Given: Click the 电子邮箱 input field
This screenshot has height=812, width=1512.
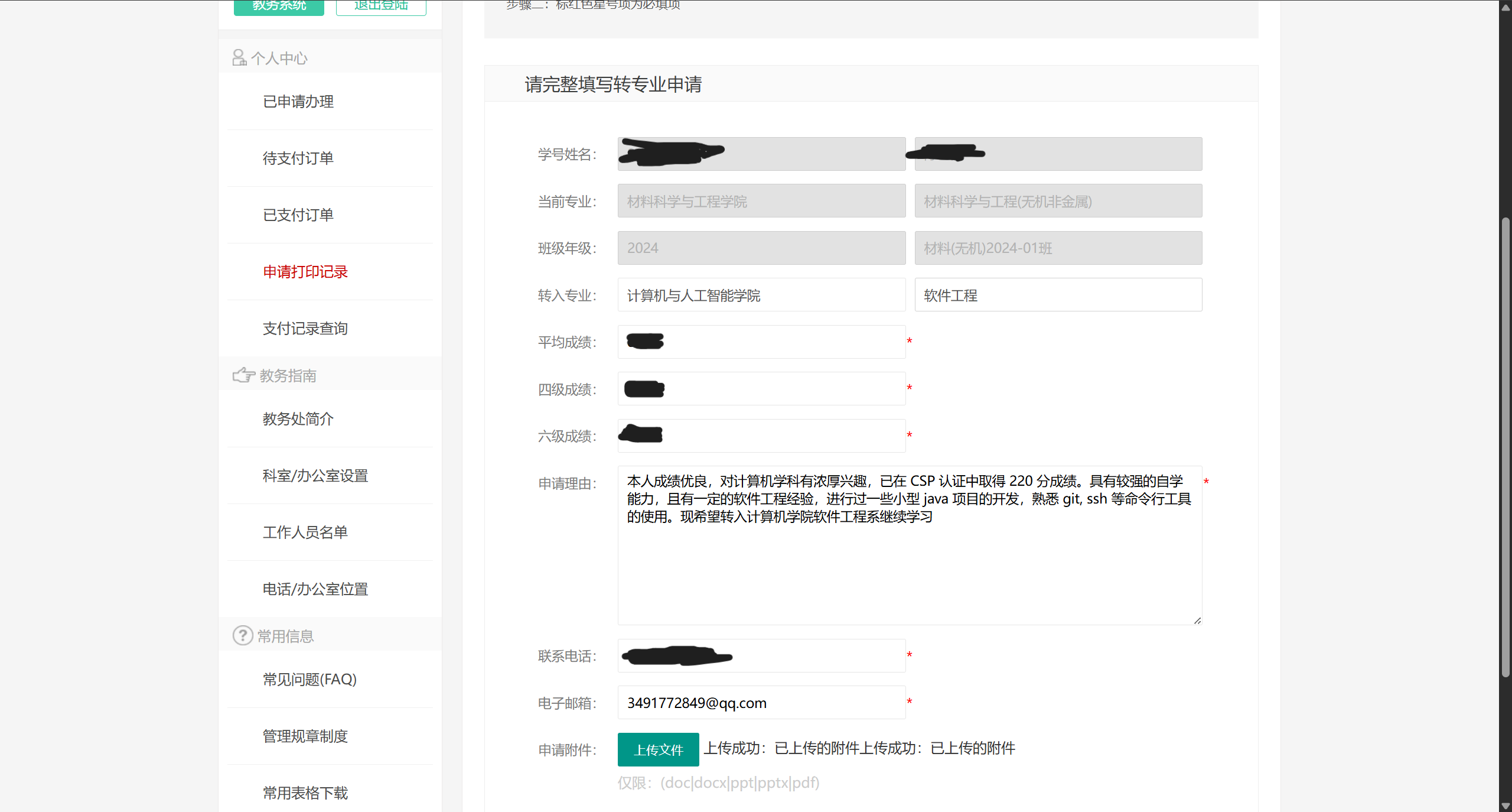Looking at the screenshot, I should click(x=761, y=703).
